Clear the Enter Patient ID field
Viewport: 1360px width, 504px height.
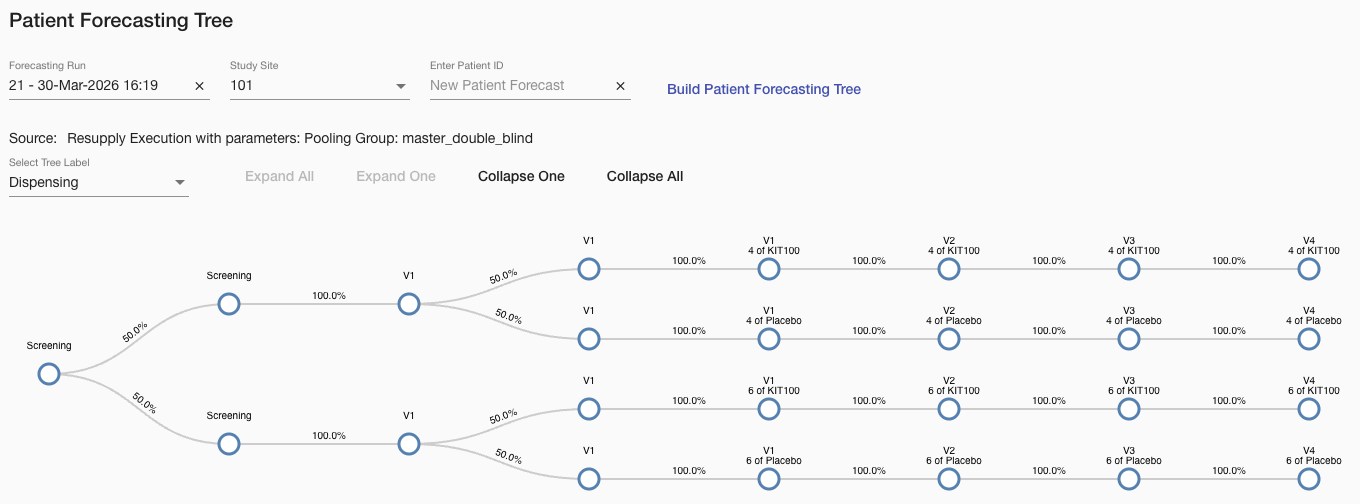[620, 86]
